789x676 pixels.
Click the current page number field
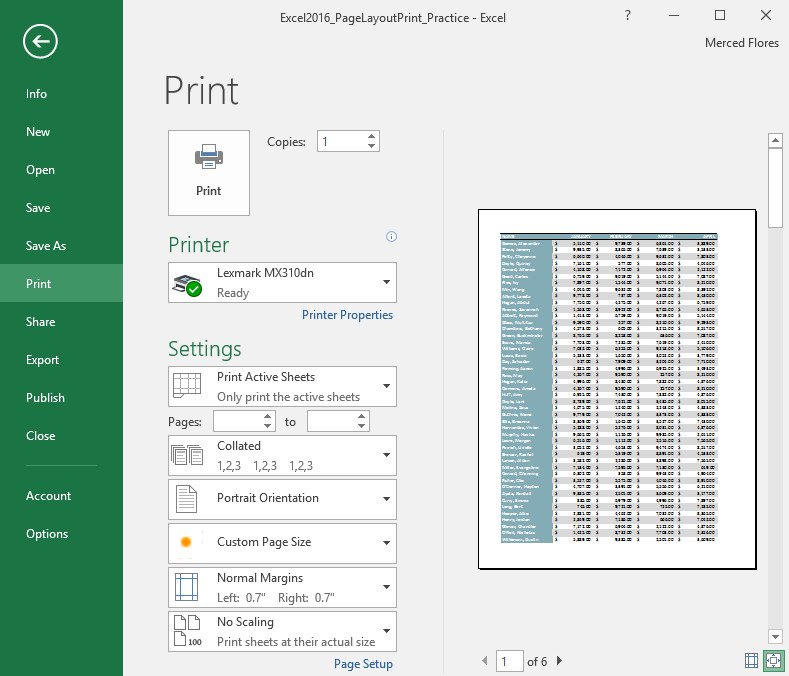[510, 661]
